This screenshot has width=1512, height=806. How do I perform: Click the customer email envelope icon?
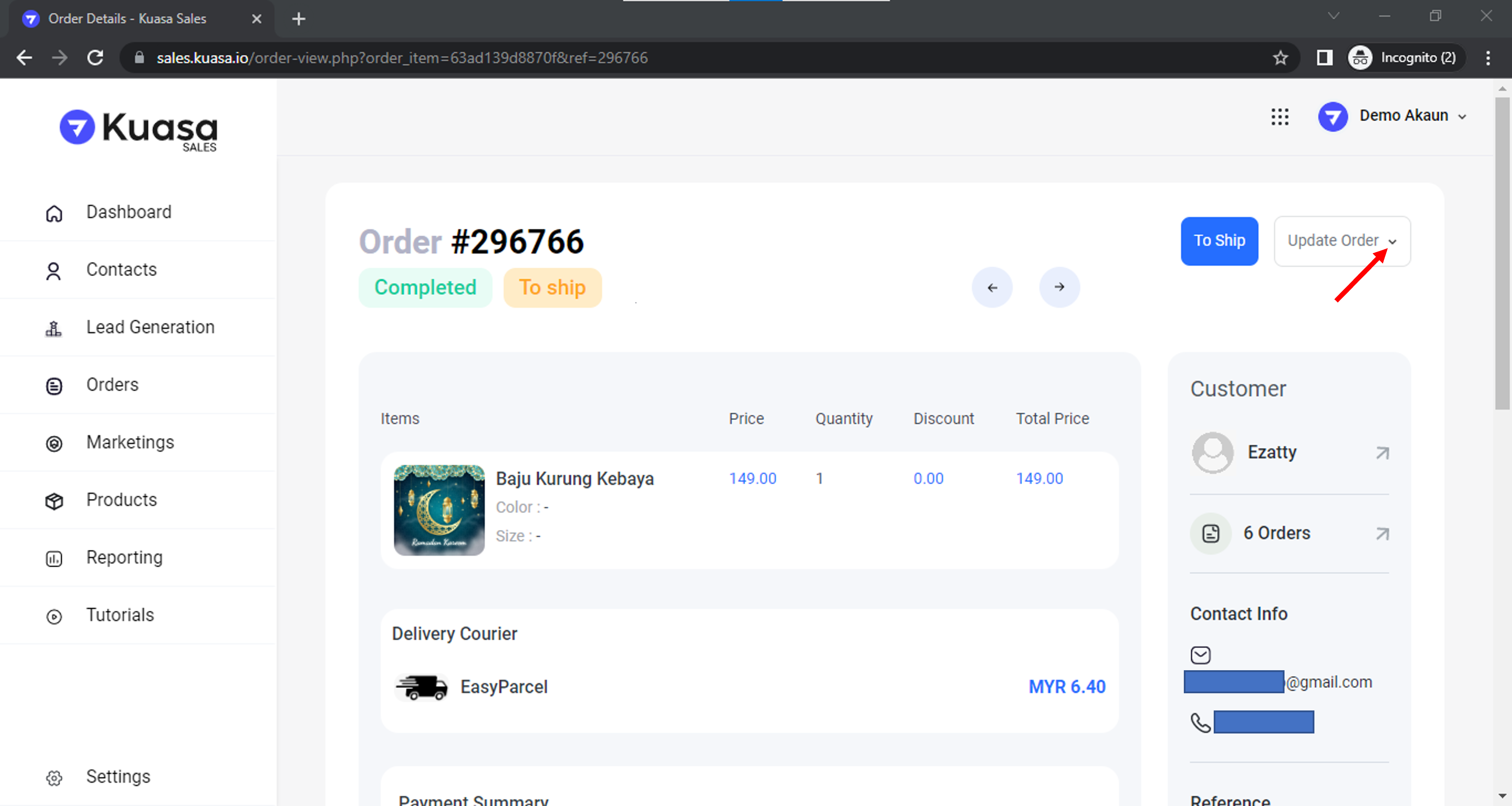(x=1200, y=654)
